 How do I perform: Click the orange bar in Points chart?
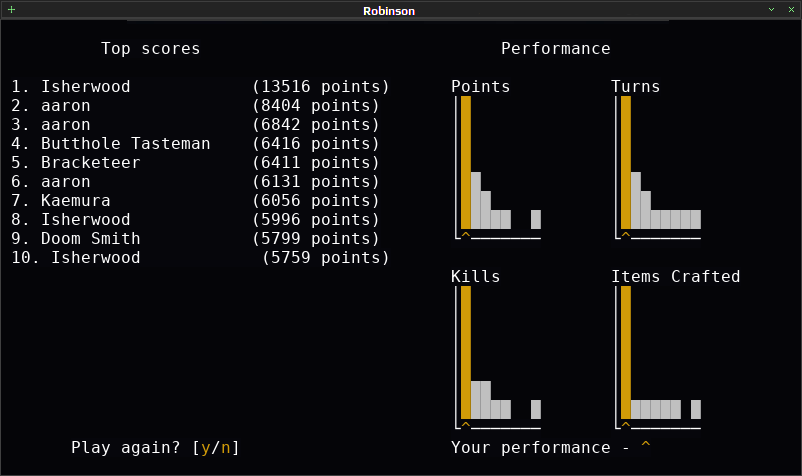[465, 163]
